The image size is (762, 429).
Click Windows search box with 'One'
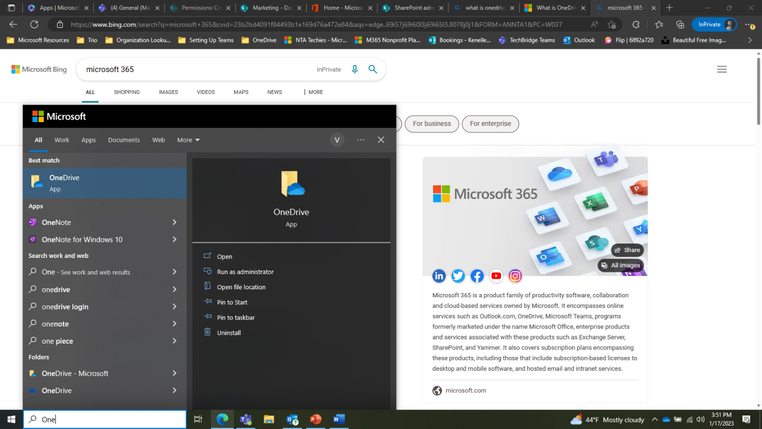point(104,419)
